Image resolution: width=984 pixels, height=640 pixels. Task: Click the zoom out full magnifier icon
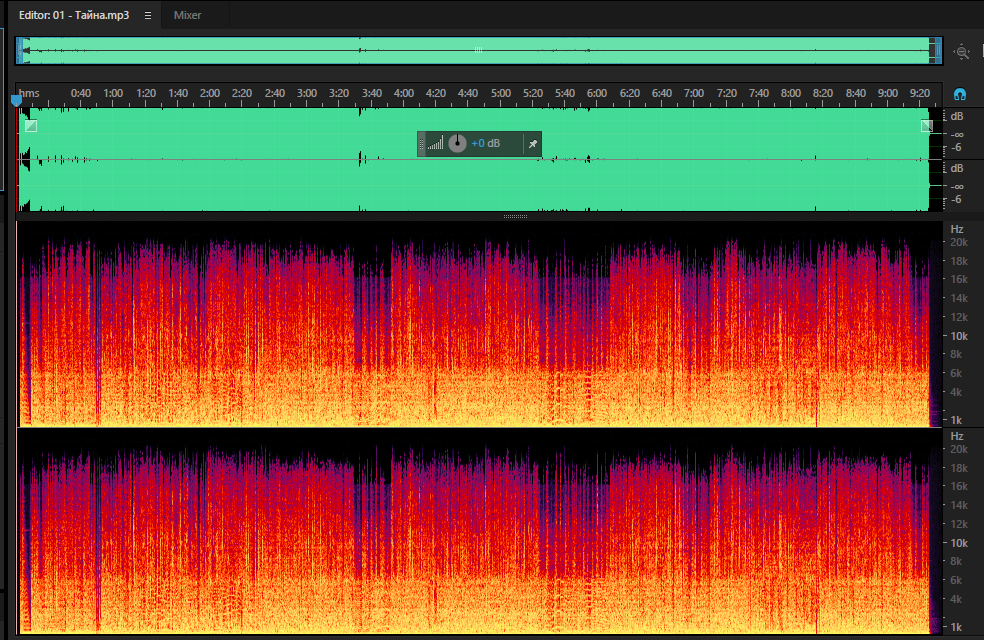(x=961, y=52)
